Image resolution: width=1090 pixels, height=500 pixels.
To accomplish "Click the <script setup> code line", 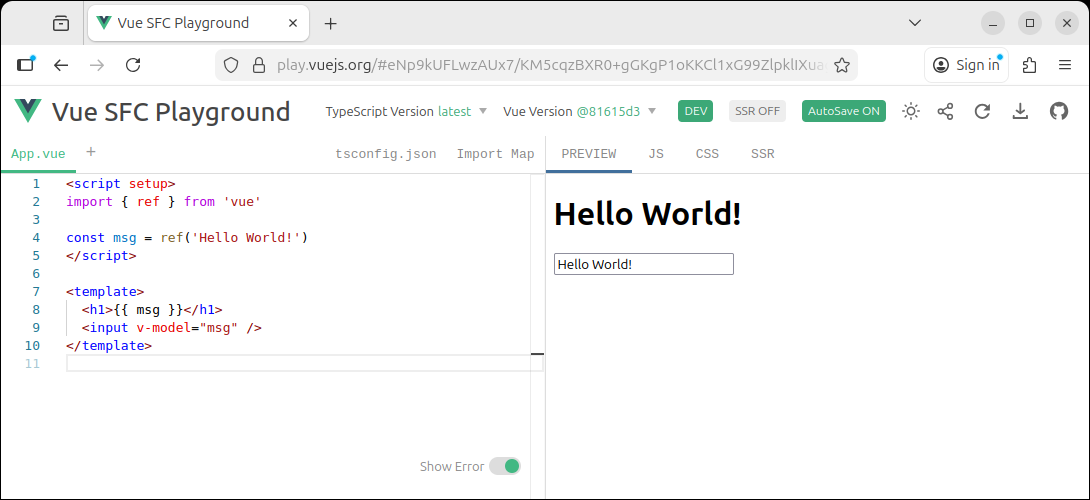I will pos(121,184).
